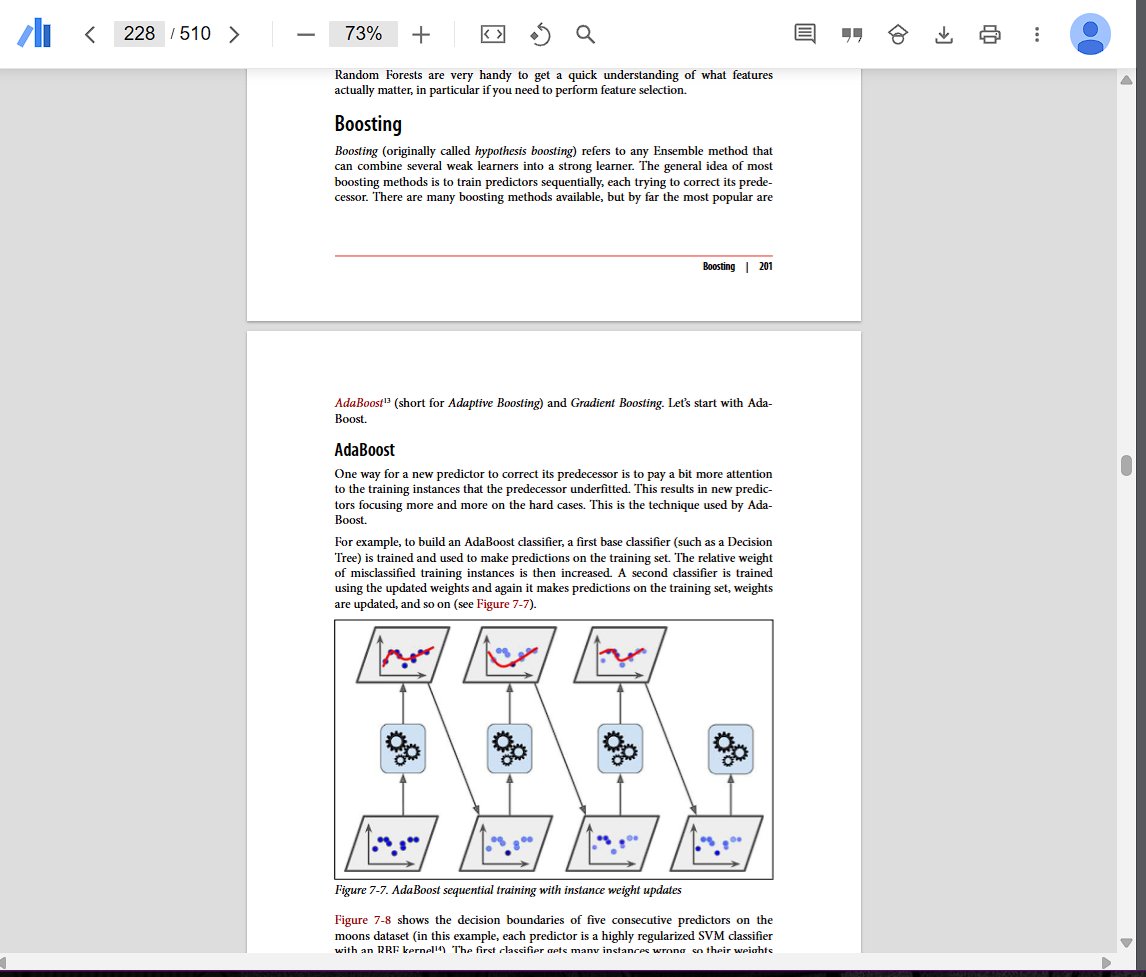Click the horizontal scroll right arrow
Viewport: 1146px width, 977px height.
(x=1106, y=962)
